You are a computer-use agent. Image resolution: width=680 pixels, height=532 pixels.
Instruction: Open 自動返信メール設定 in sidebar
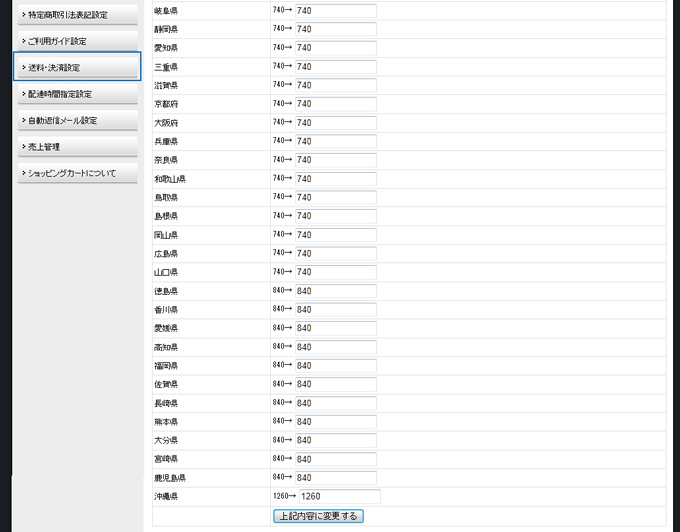[x=77, y=120]
